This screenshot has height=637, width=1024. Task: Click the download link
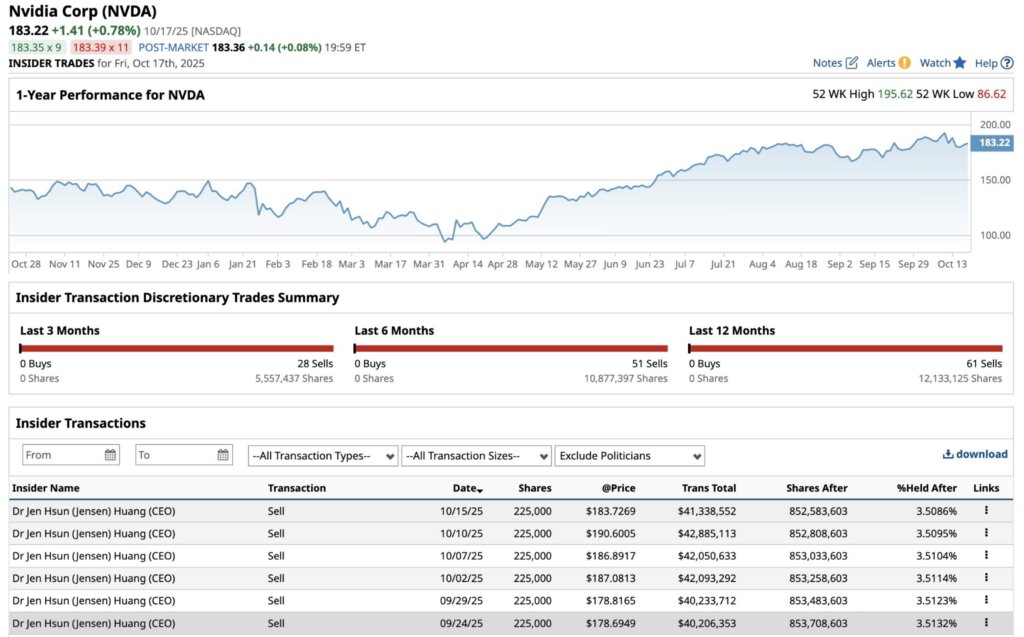click(975, 454)
